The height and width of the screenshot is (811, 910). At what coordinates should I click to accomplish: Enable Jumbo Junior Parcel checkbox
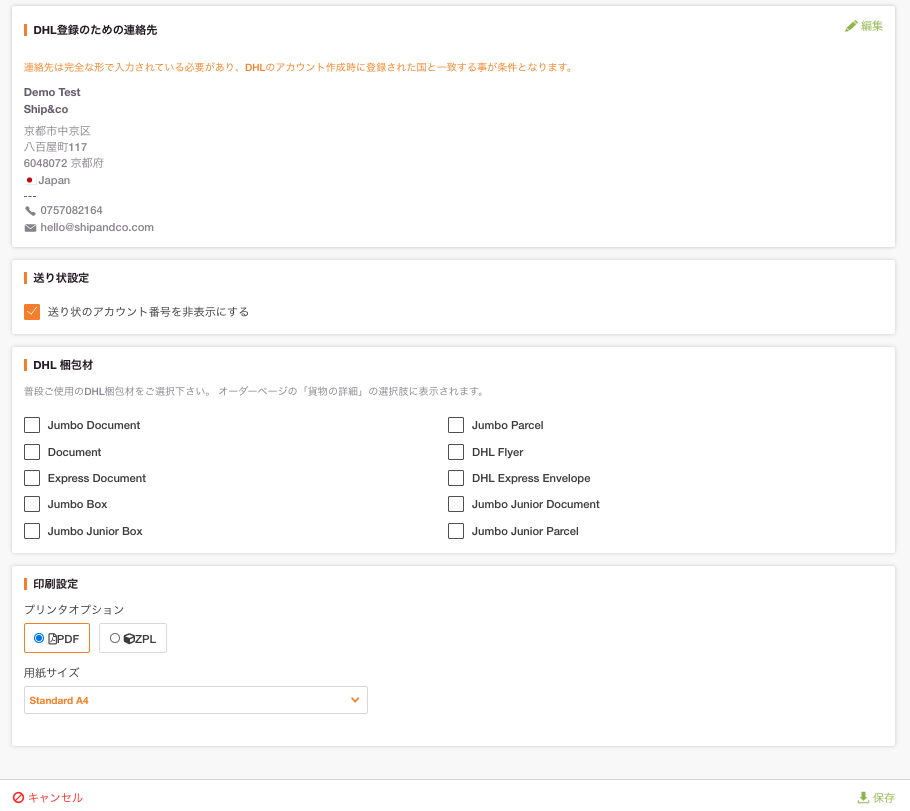(456, 531)
